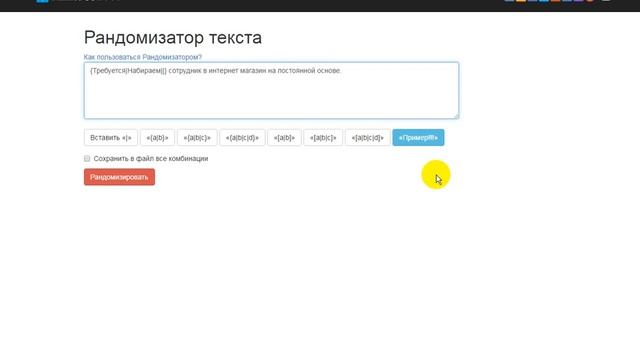Insert the «{a|b|c|d}» curly-brace template
The image size is (640, 360).
[x=242, y=138]
